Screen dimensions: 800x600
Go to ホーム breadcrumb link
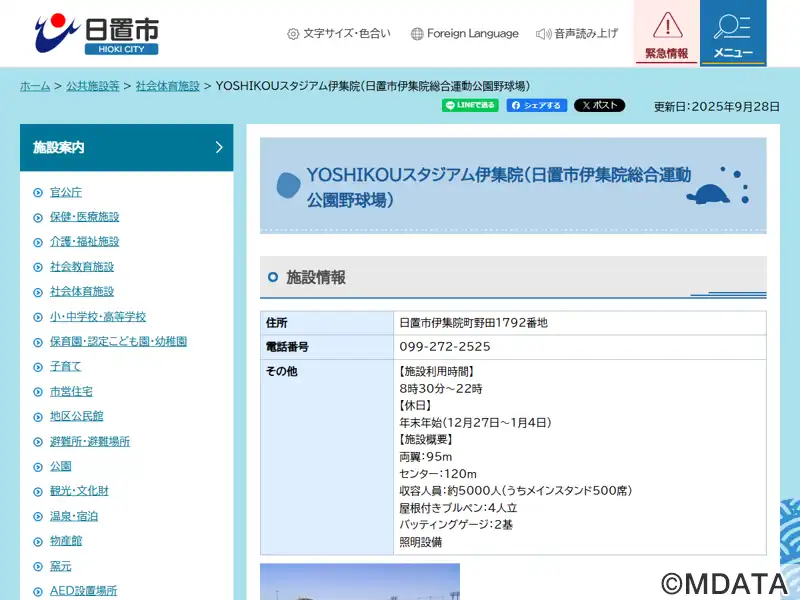pos(35,86)
